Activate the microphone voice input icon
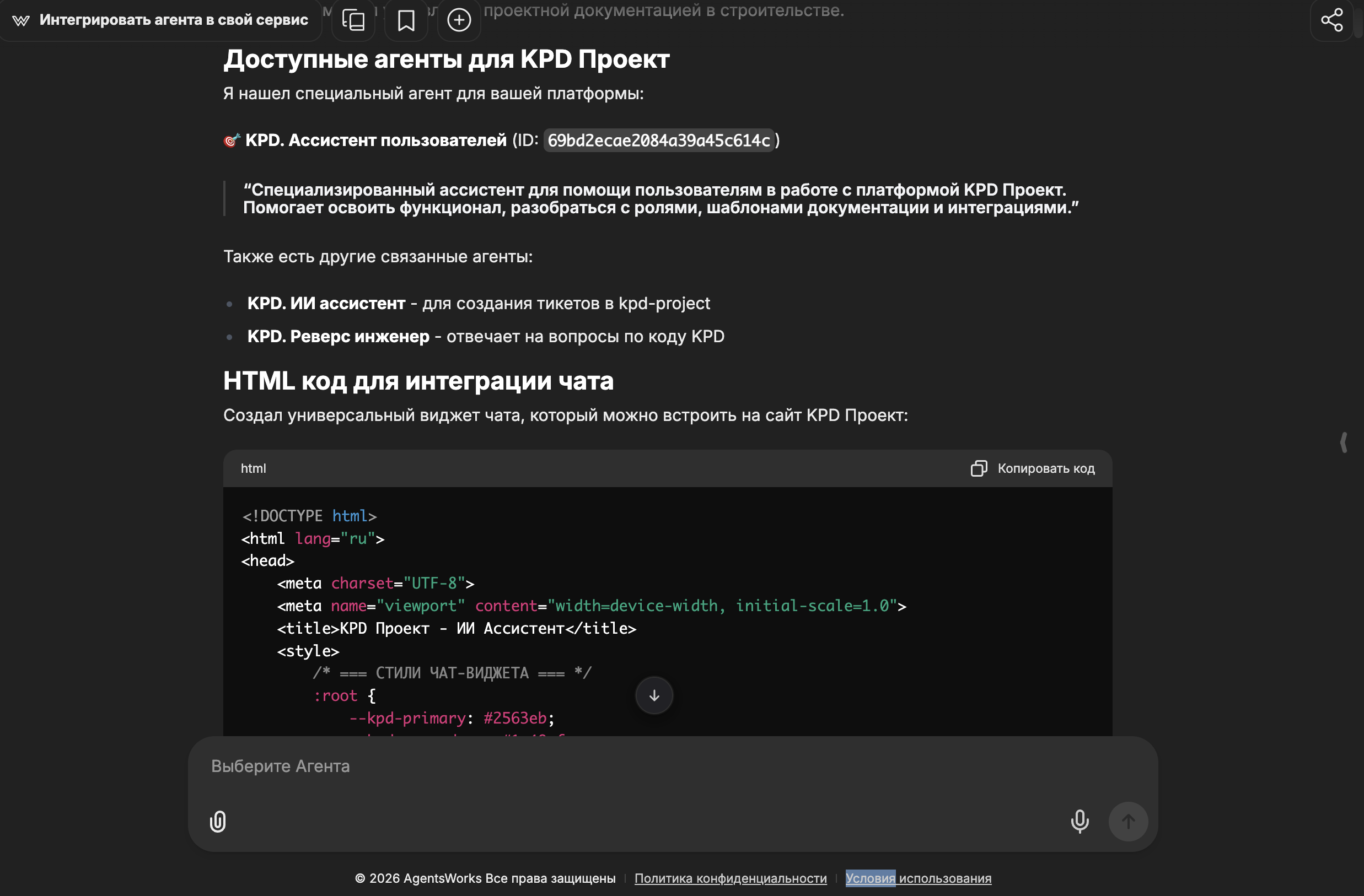This screenshot has height=896, width=1364. click(x=1079, y=822)
